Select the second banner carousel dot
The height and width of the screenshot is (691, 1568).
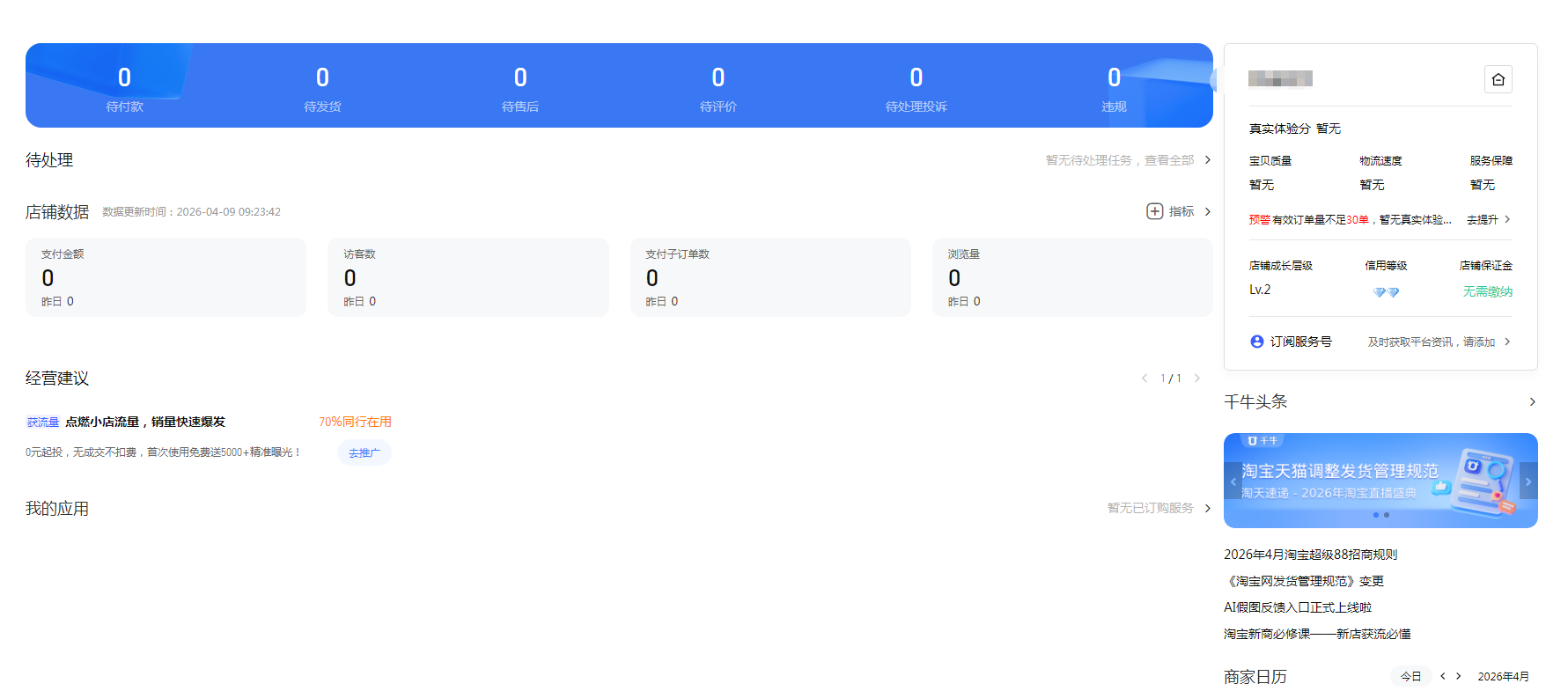1387,515
